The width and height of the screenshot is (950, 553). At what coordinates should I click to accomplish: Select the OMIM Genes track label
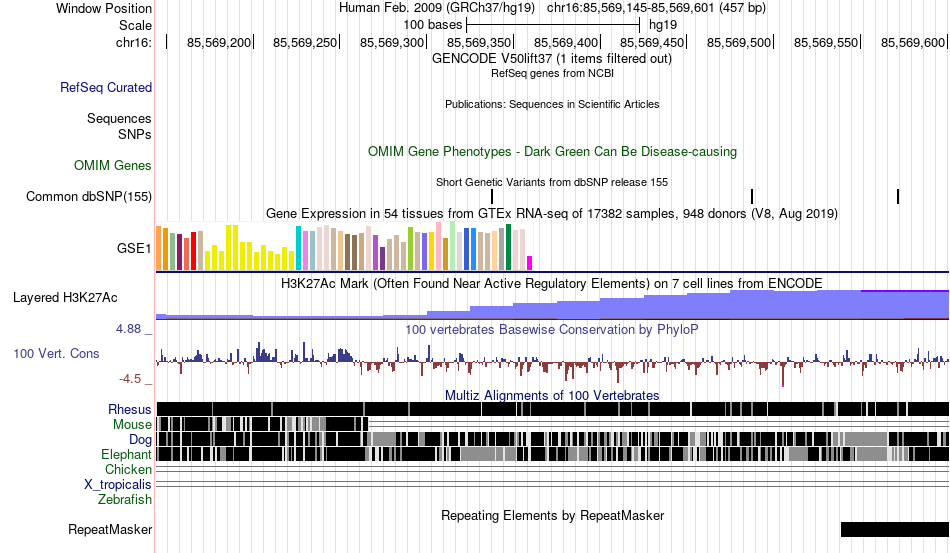tap(113, 165)
